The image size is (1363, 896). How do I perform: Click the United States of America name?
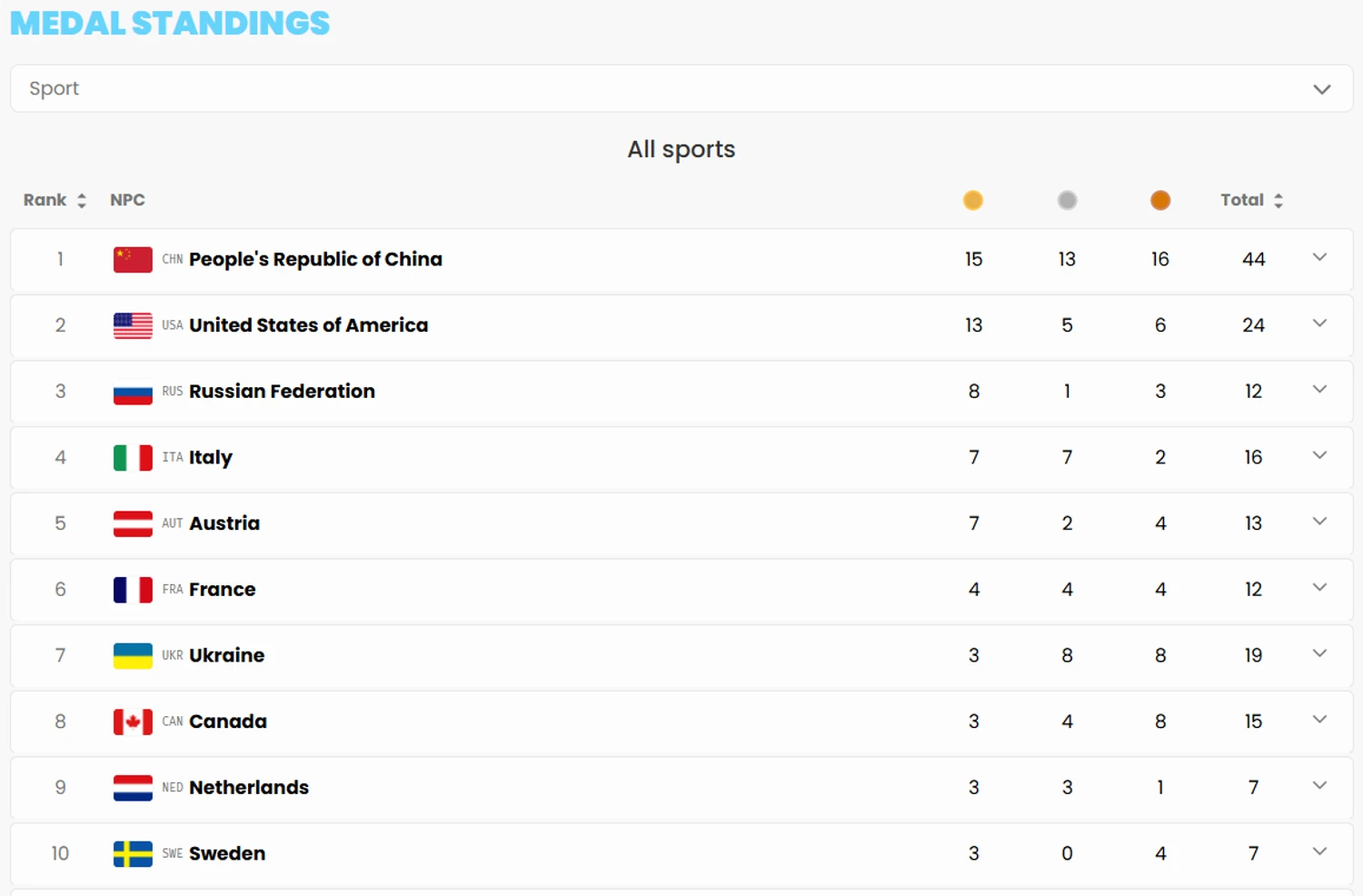[x=308, y=325]
